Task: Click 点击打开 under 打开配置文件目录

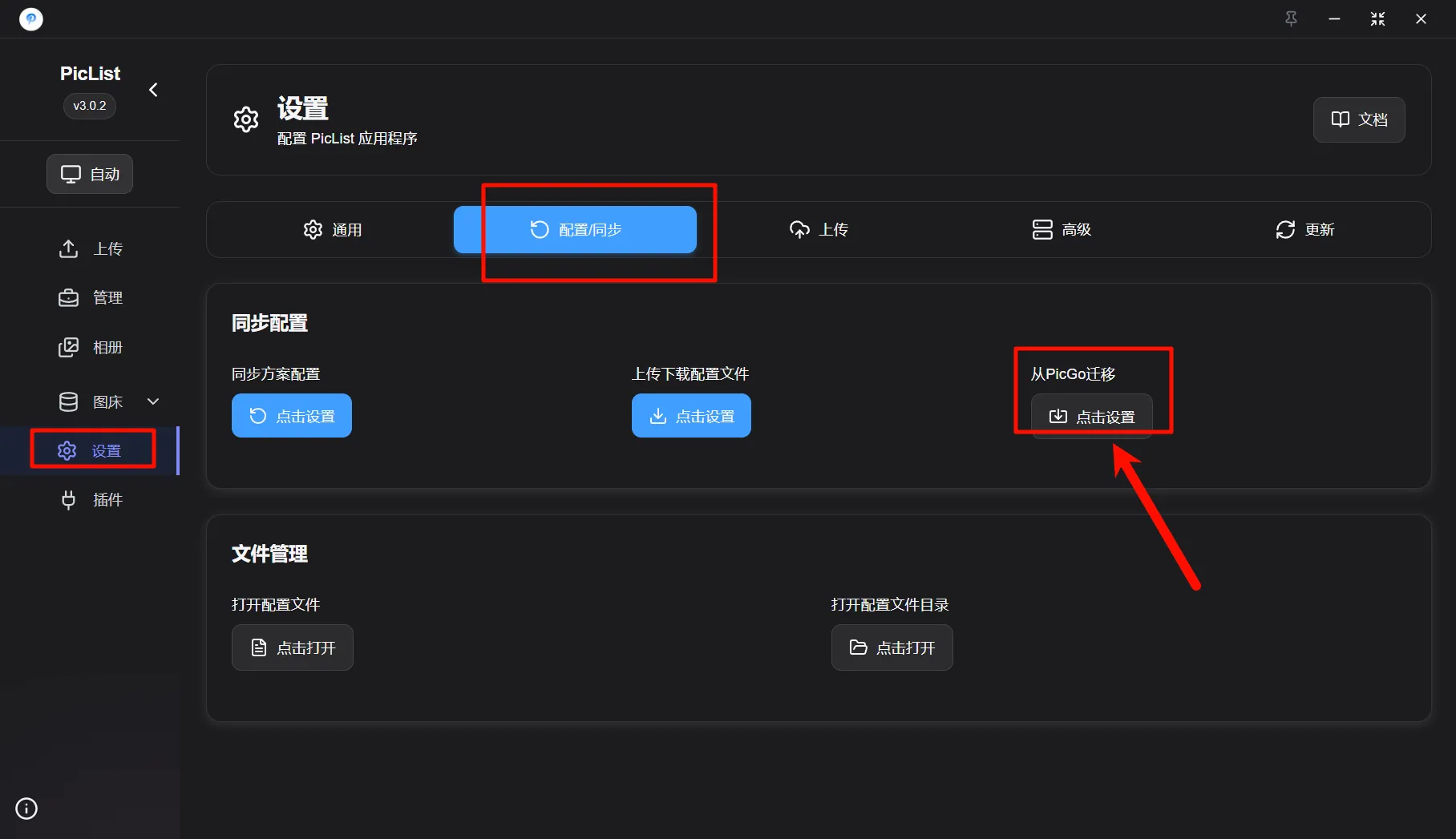Action: click(892, 647)
